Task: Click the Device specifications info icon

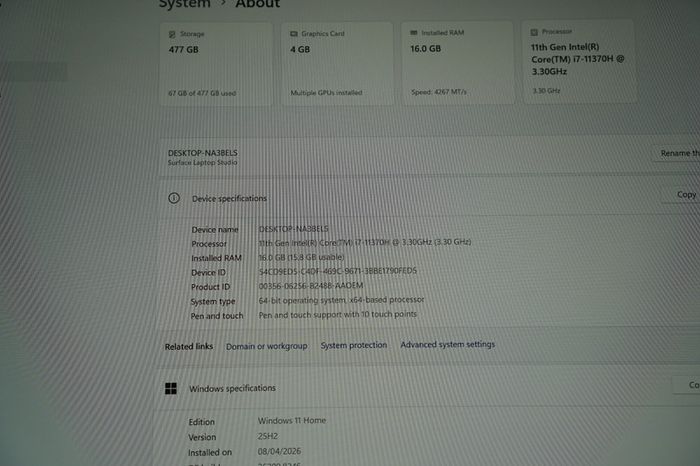Action: point(174,198)
